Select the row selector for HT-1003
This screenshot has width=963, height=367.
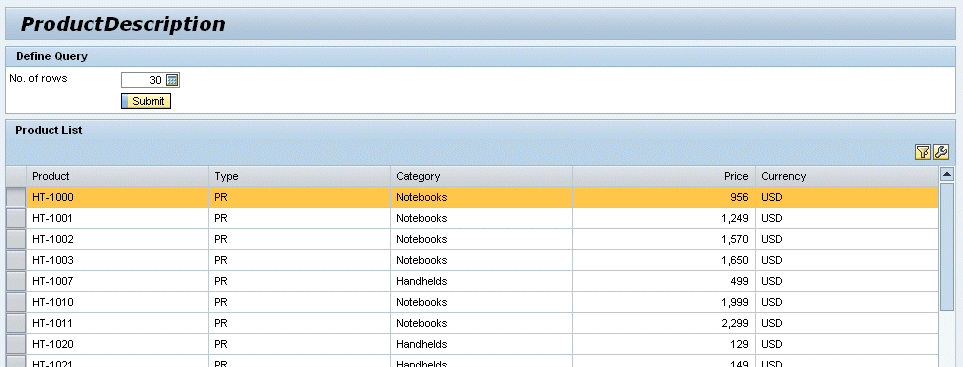pos(16,260)
